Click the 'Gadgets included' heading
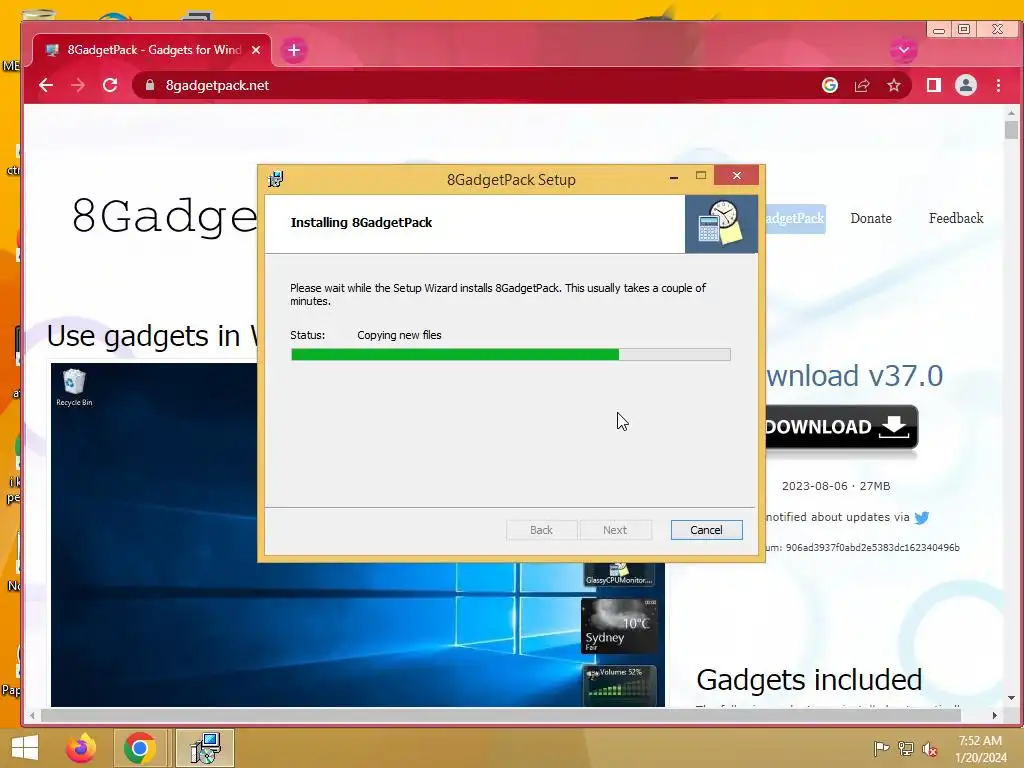1024x768 pixels. pyautogui.click(x=809, y=680)
